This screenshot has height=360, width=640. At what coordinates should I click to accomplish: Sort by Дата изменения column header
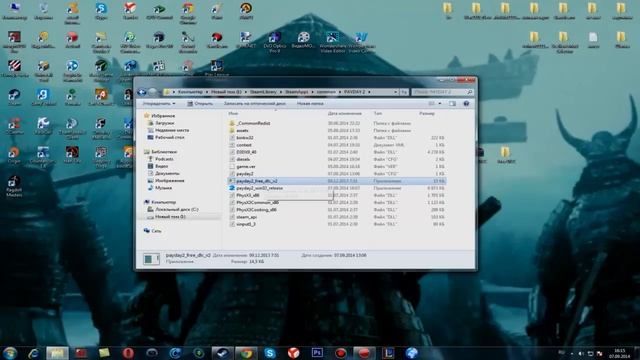344,113
